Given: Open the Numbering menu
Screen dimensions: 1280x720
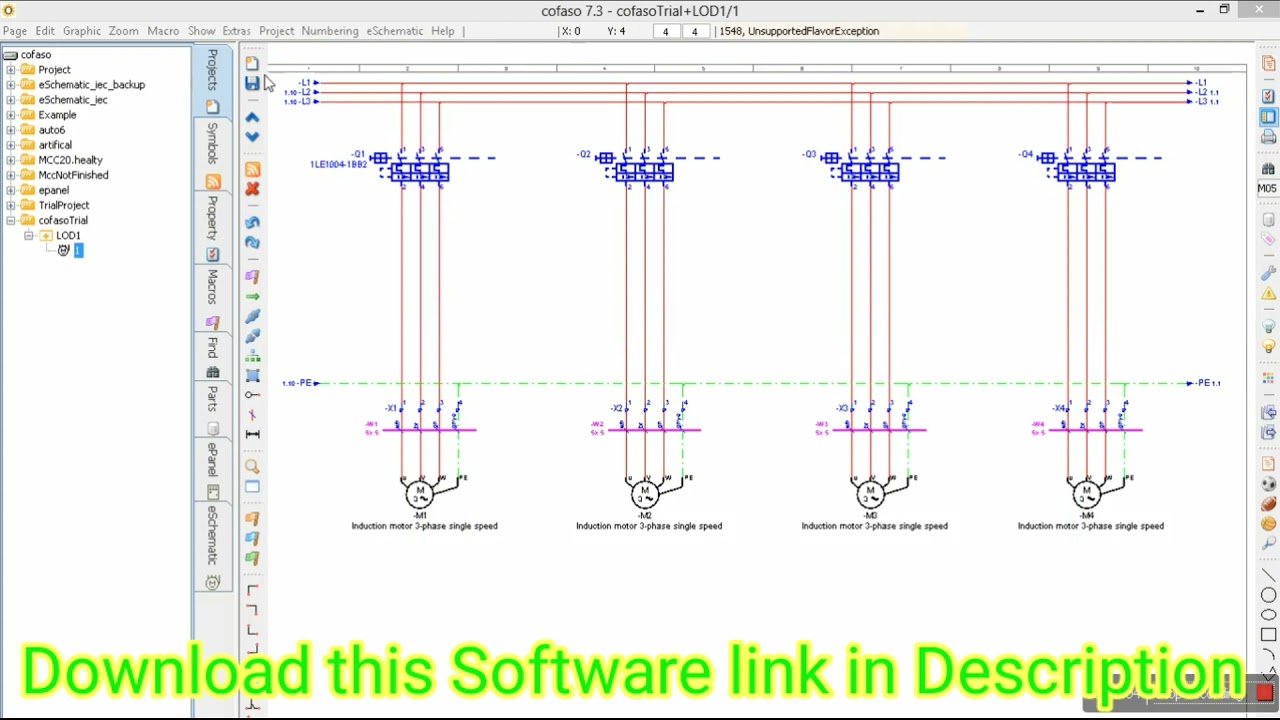Looking at the screenshot, I should [x=330, y=31].
